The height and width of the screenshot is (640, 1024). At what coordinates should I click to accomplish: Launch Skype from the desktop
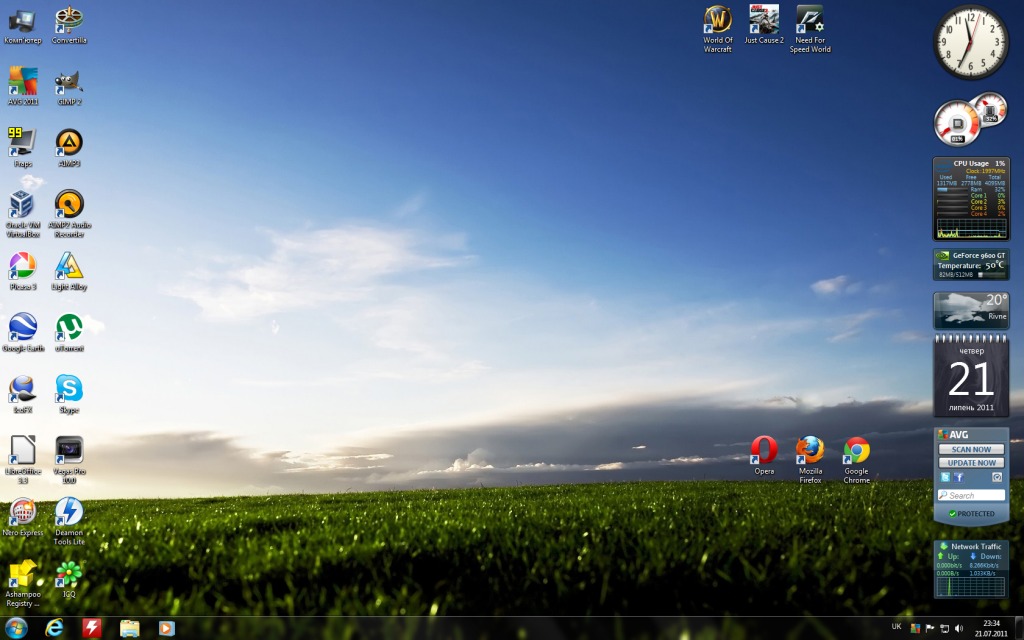click(x=69, y=394)
